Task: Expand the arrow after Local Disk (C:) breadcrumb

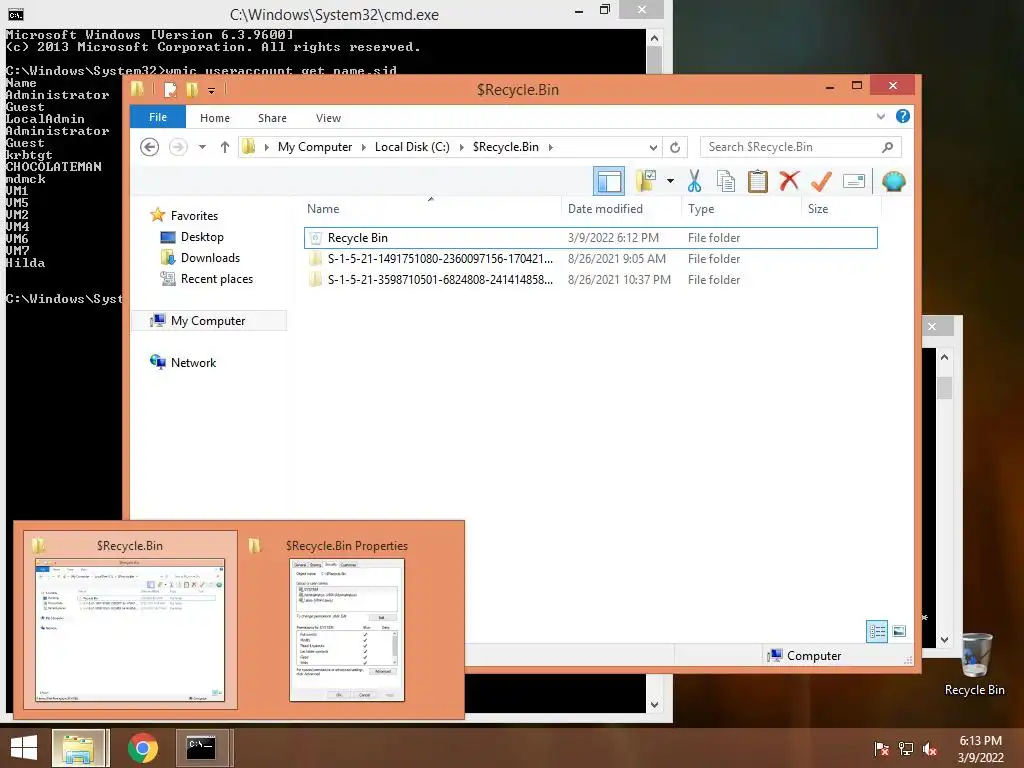Action: [x=462, y=147]
